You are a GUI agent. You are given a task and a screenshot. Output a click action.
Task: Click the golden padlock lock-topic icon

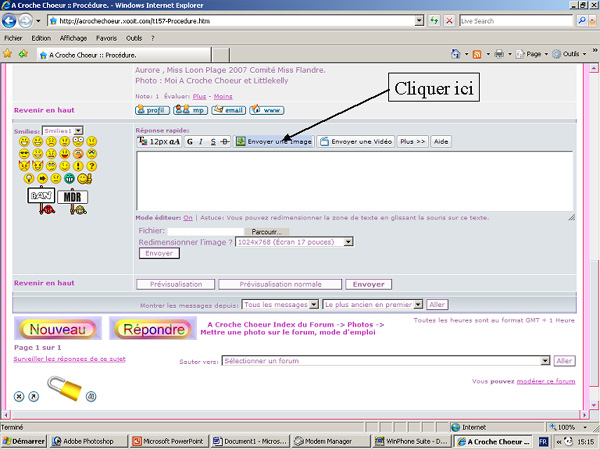point(64,388)
